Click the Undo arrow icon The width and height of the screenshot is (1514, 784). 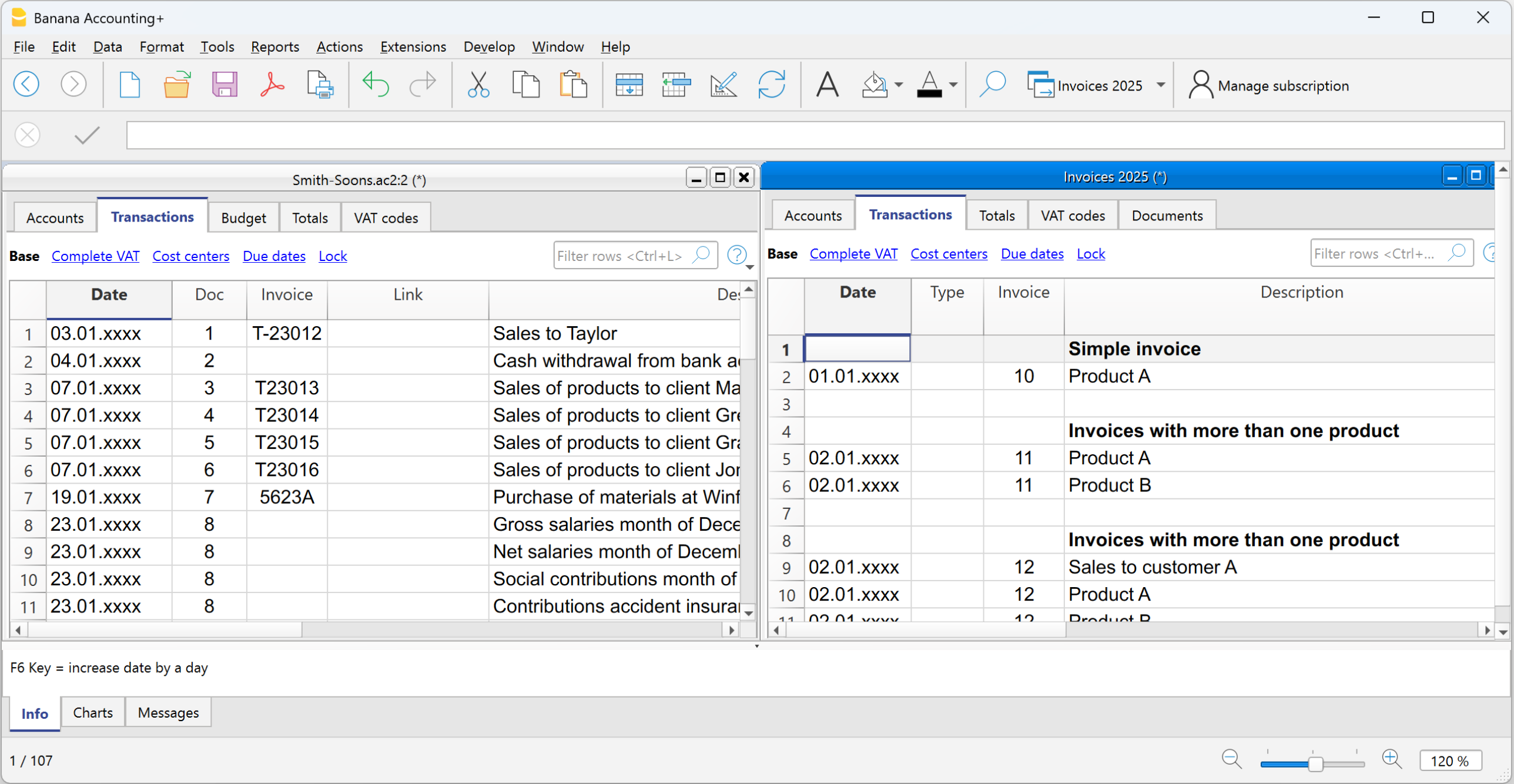click(375, 85)
